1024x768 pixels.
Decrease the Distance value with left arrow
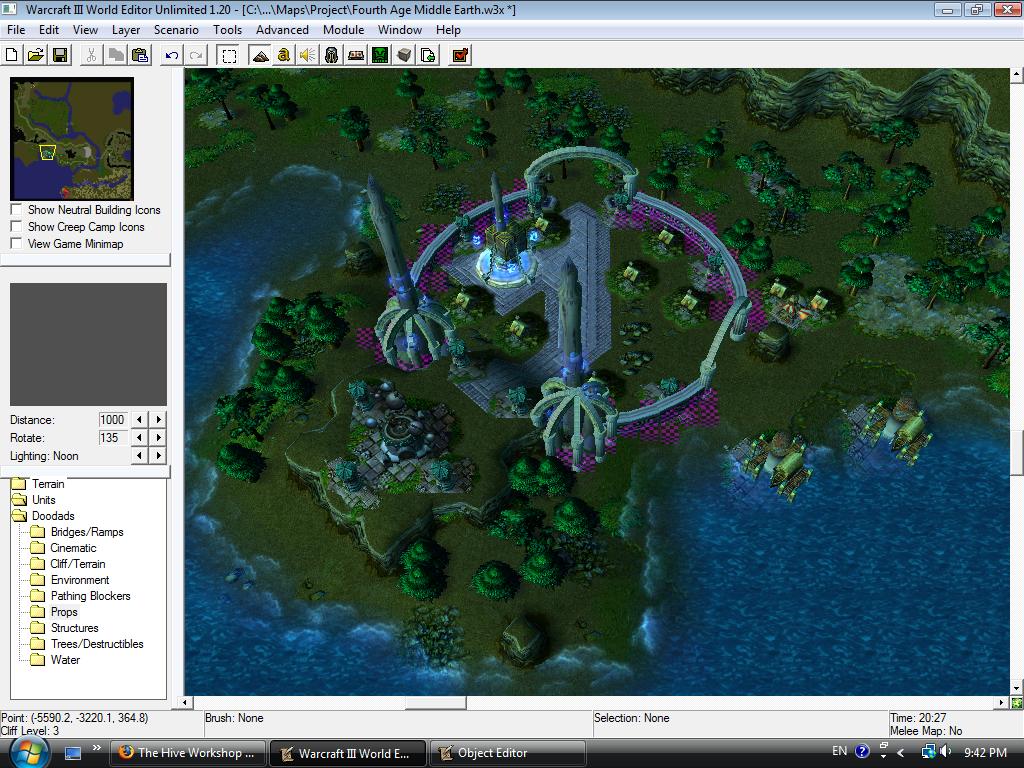click(x=140, y=419)
